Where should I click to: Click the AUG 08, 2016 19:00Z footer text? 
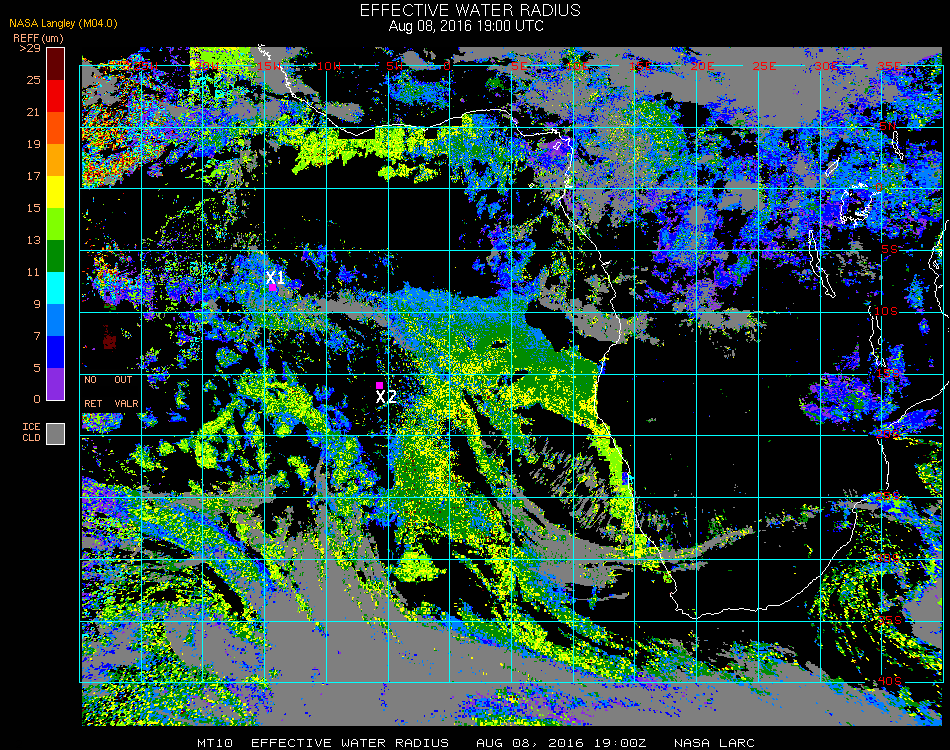pos(561,743)
